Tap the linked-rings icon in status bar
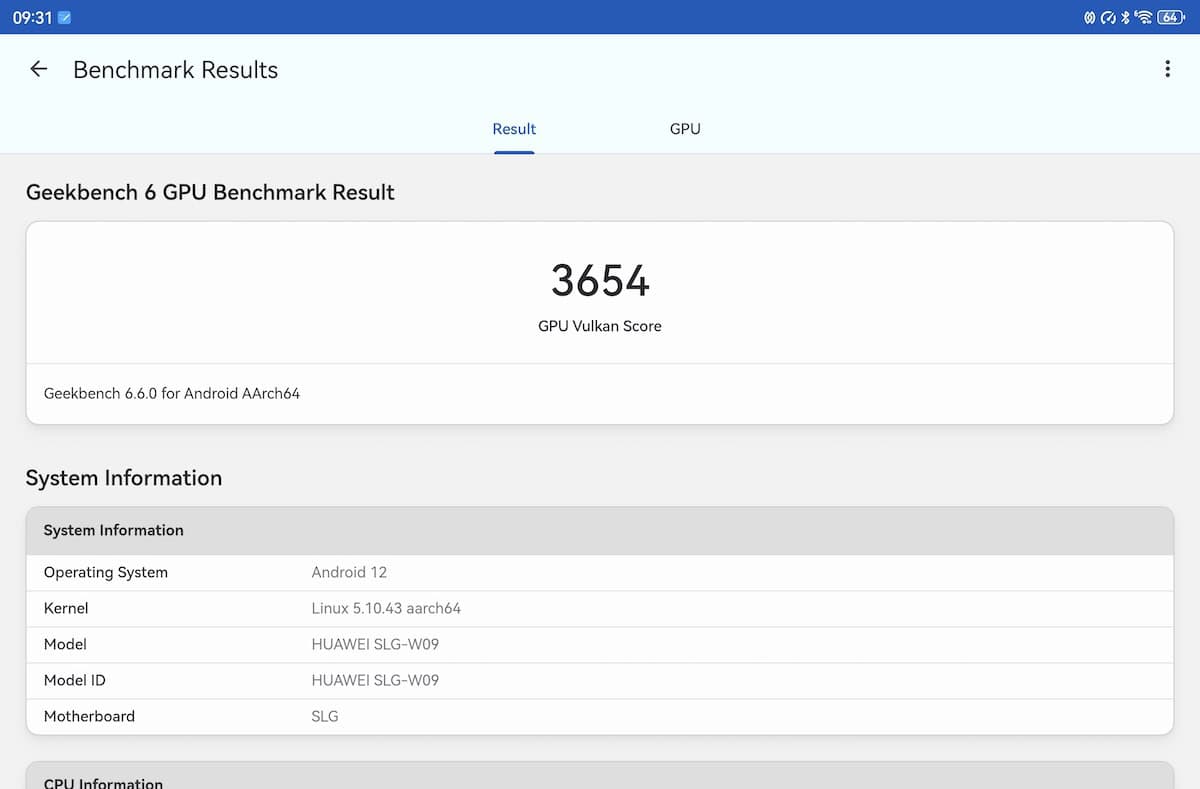The width and height of the screenshot is (1200, 789). pyautogui.click(x=1089, y=18)
